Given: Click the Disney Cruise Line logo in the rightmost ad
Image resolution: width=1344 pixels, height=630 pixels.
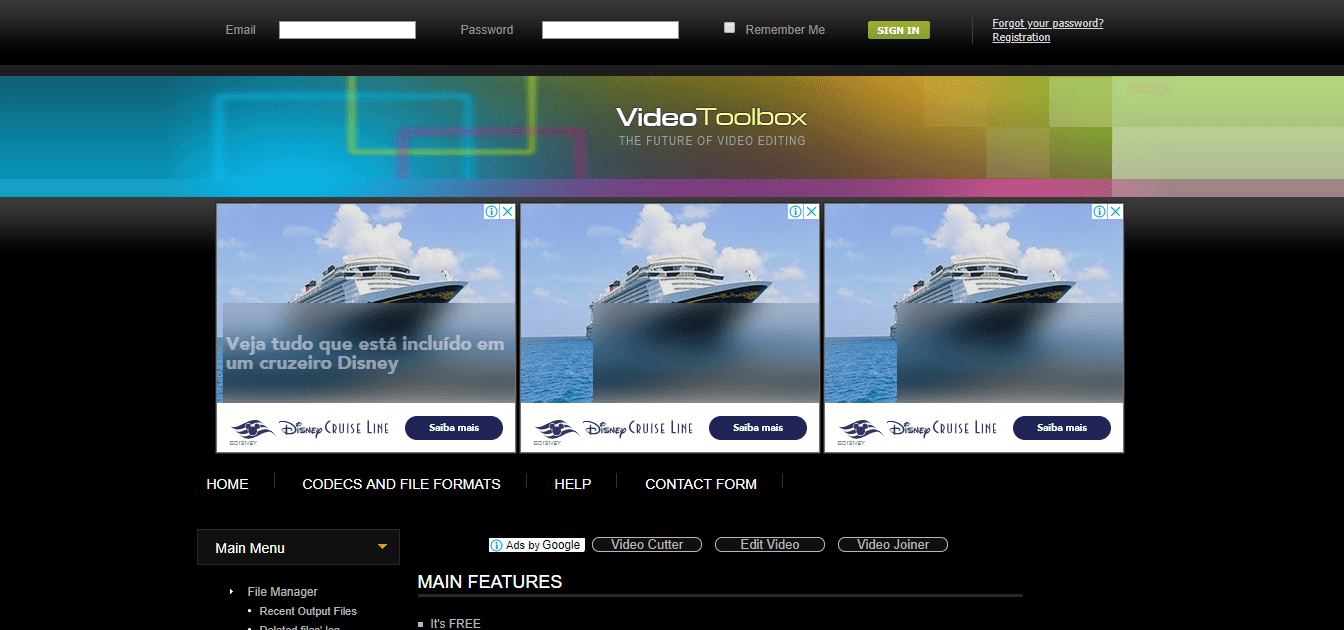Looking at the screenshot, I should pos(917,428).
